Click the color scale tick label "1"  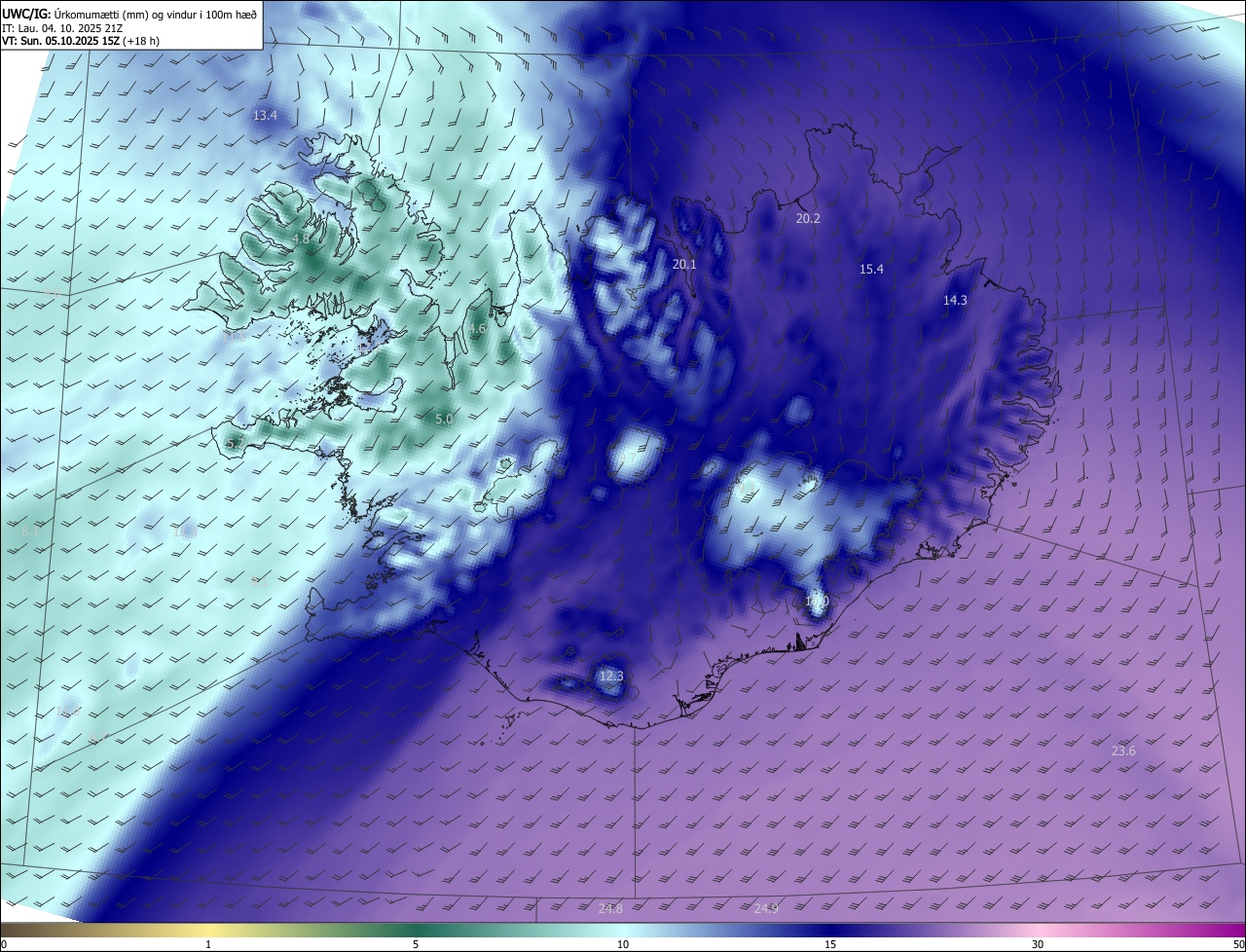coord(208,944)
